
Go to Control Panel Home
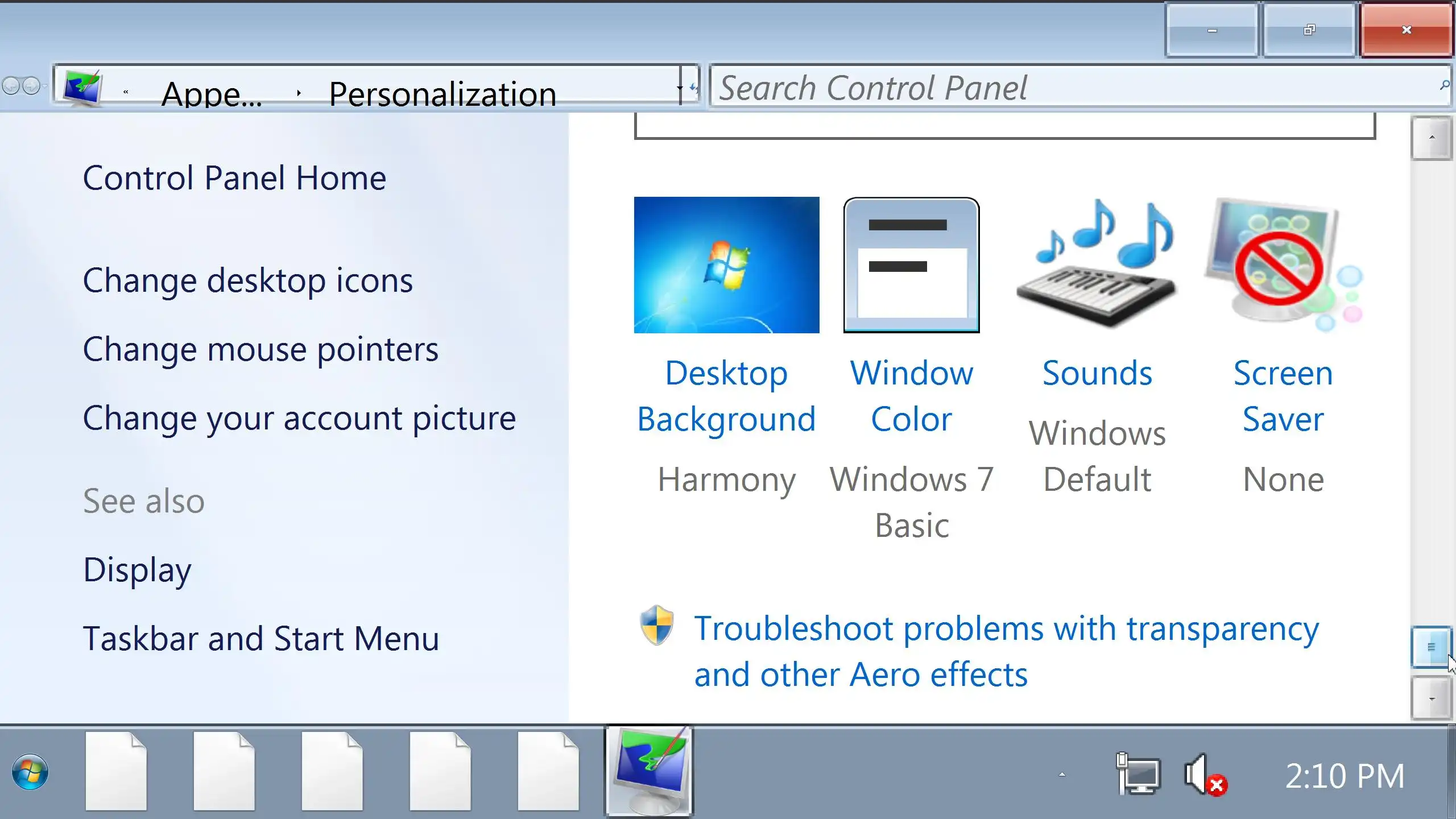point(234,178)
